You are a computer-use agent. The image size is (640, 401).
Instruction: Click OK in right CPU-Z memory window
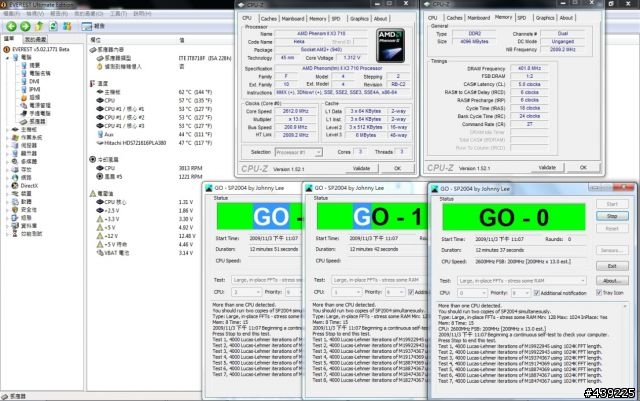pyautogui.click(x=583, y=167)
